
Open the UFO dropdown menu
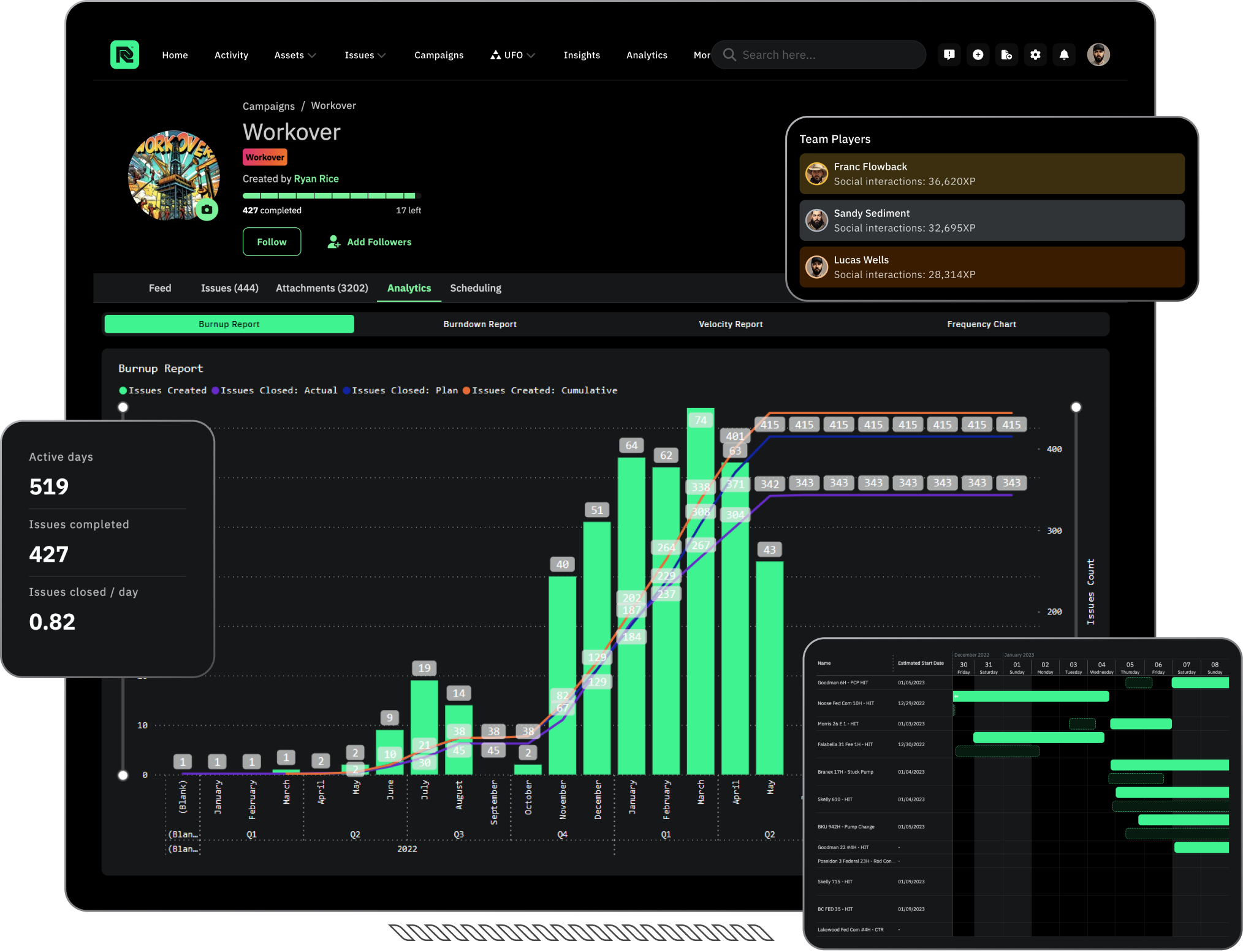(531, 55)
